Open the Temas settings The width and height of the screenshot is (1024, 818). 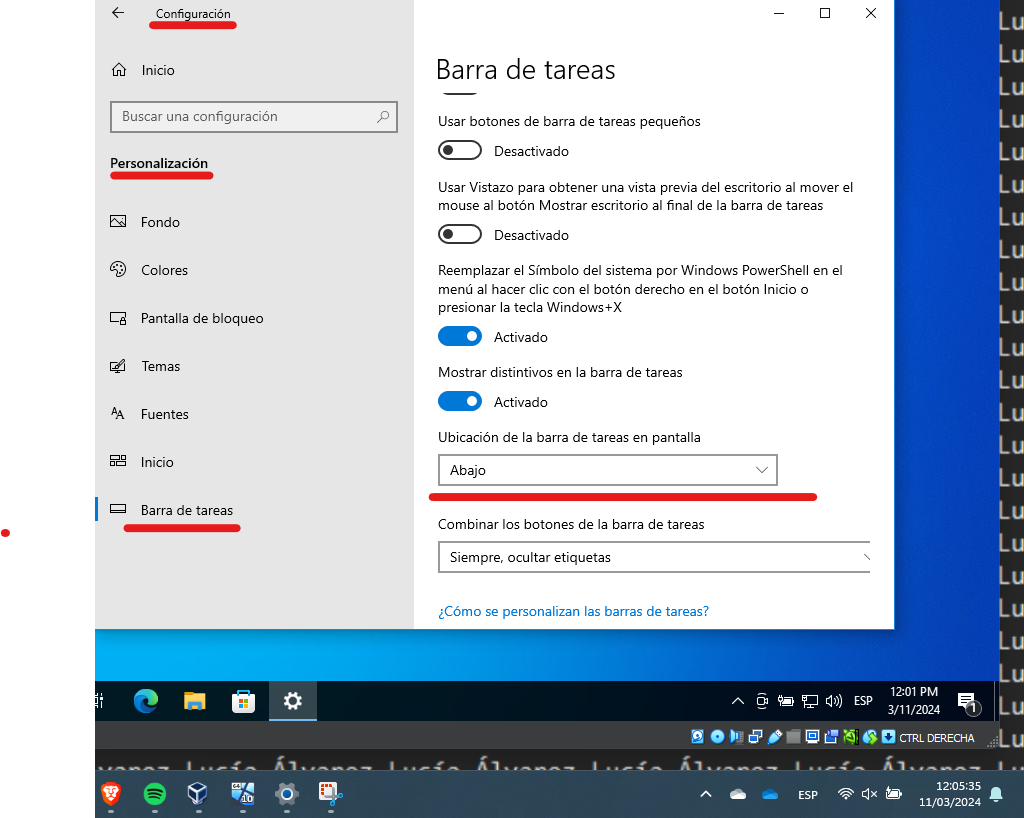tap(158, 366)
